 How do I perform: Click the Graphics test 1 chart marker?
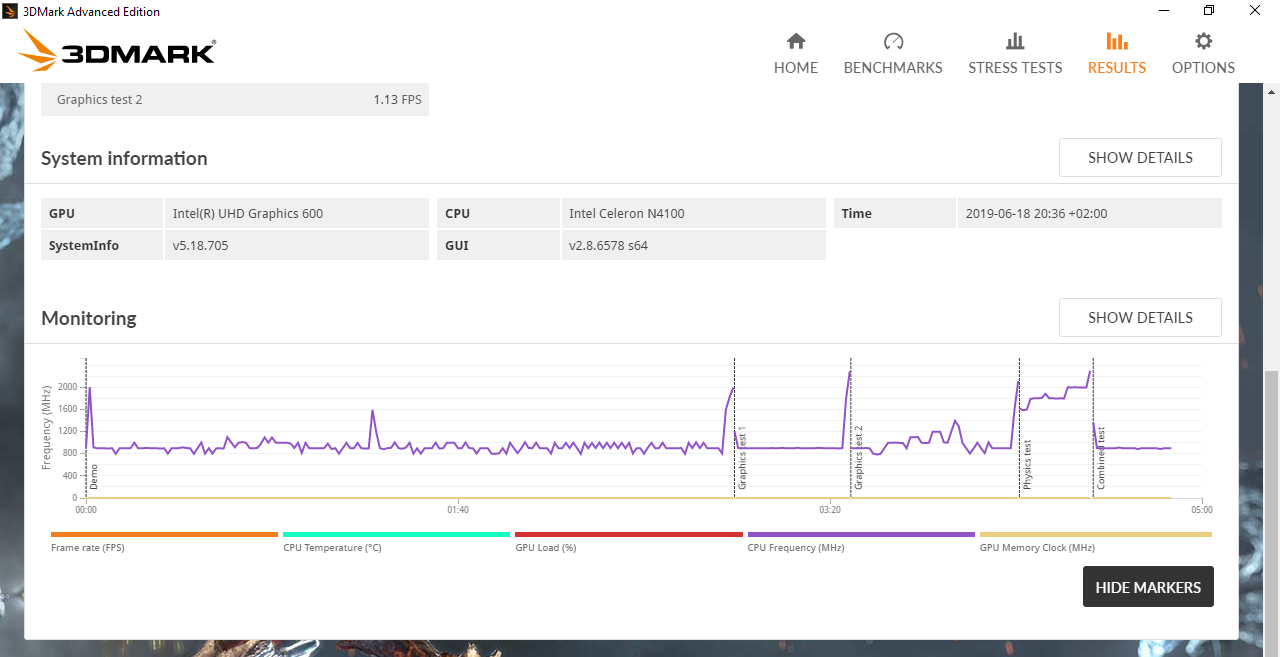click(742, 457)
